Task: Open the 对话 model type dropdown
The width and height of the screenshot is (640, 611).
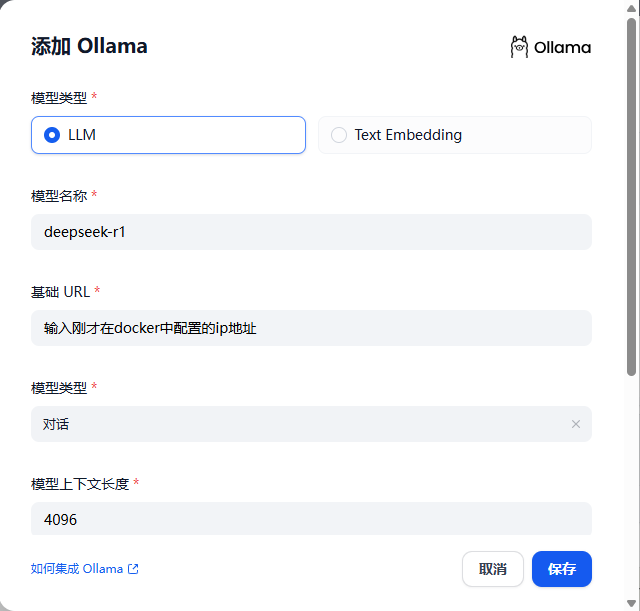Action: 300,424
